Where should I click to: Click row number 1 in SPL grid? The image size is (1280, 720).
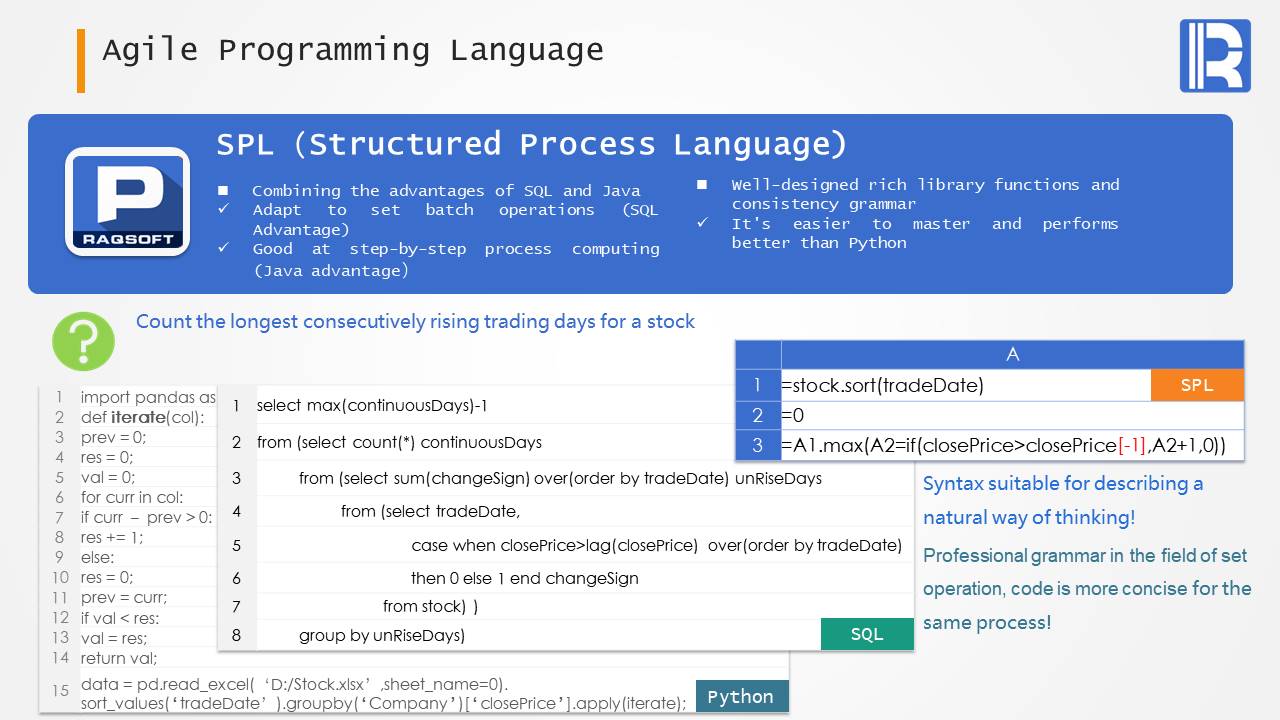tap(758, 385)
